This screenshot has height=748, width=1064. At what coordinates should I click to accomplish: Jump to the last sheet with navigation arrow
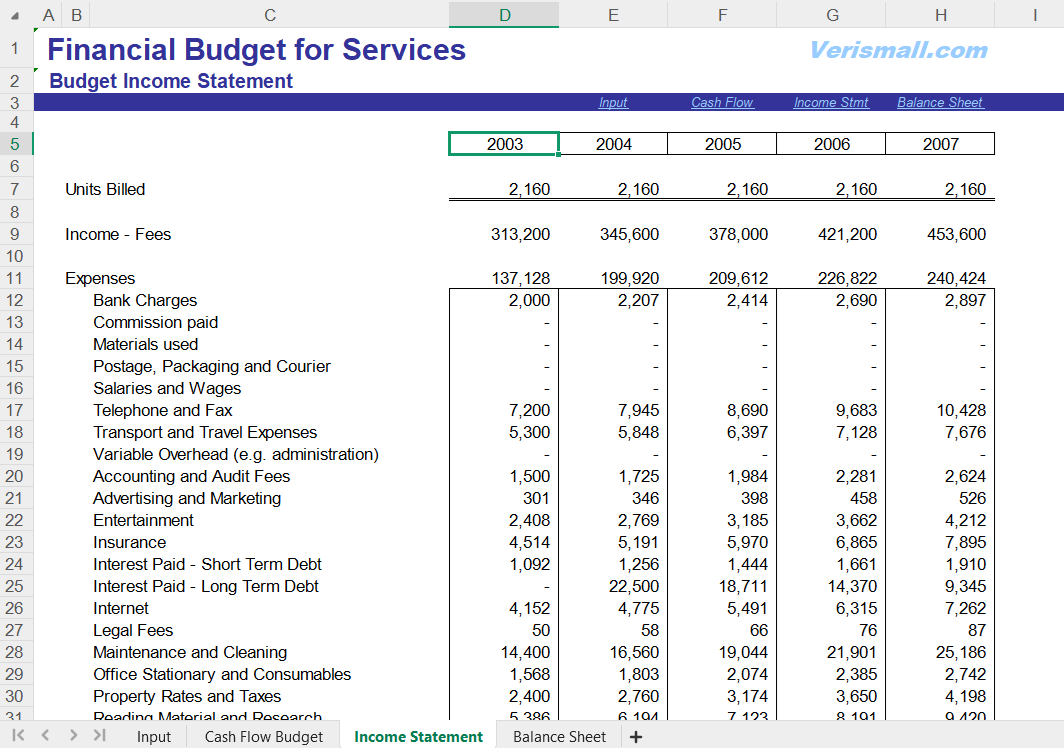(x=99, y=736)
